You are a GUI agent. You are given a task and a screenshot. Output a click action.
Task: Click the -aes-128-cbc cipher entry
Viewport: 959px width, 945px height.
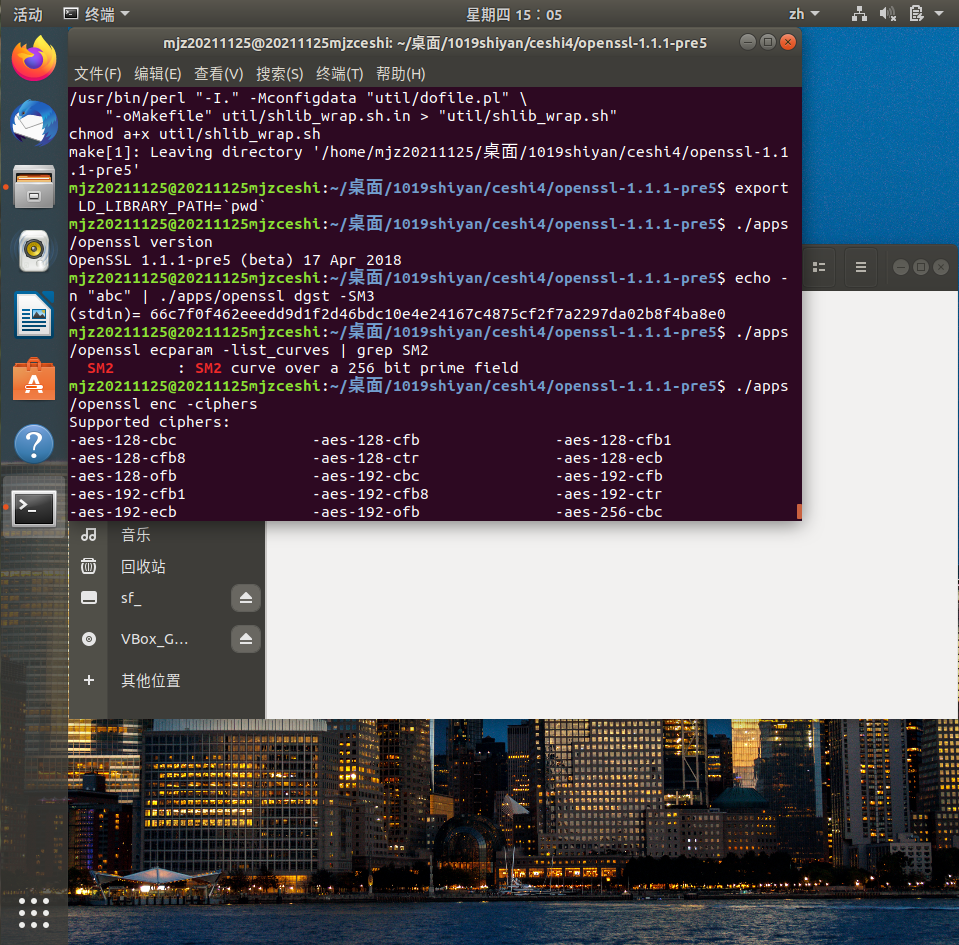(123, 440)
